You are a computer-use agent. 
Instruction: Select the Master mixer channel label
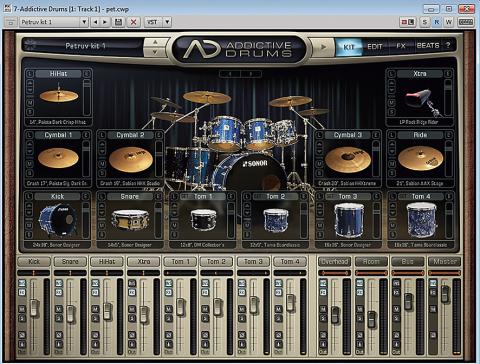(444, 262)
